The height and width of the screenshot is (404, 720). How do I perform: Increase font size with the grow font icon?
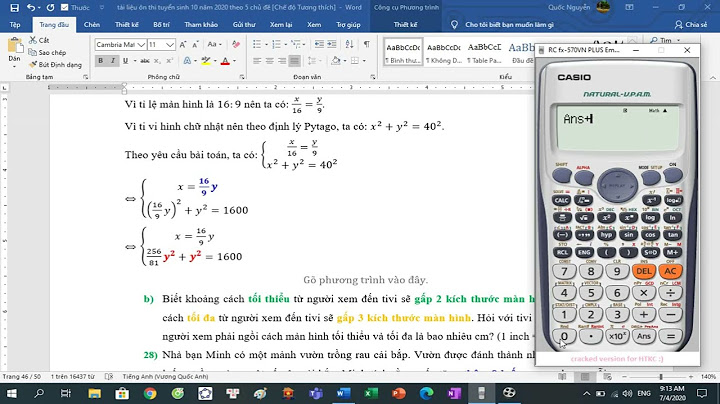point(183,45)
